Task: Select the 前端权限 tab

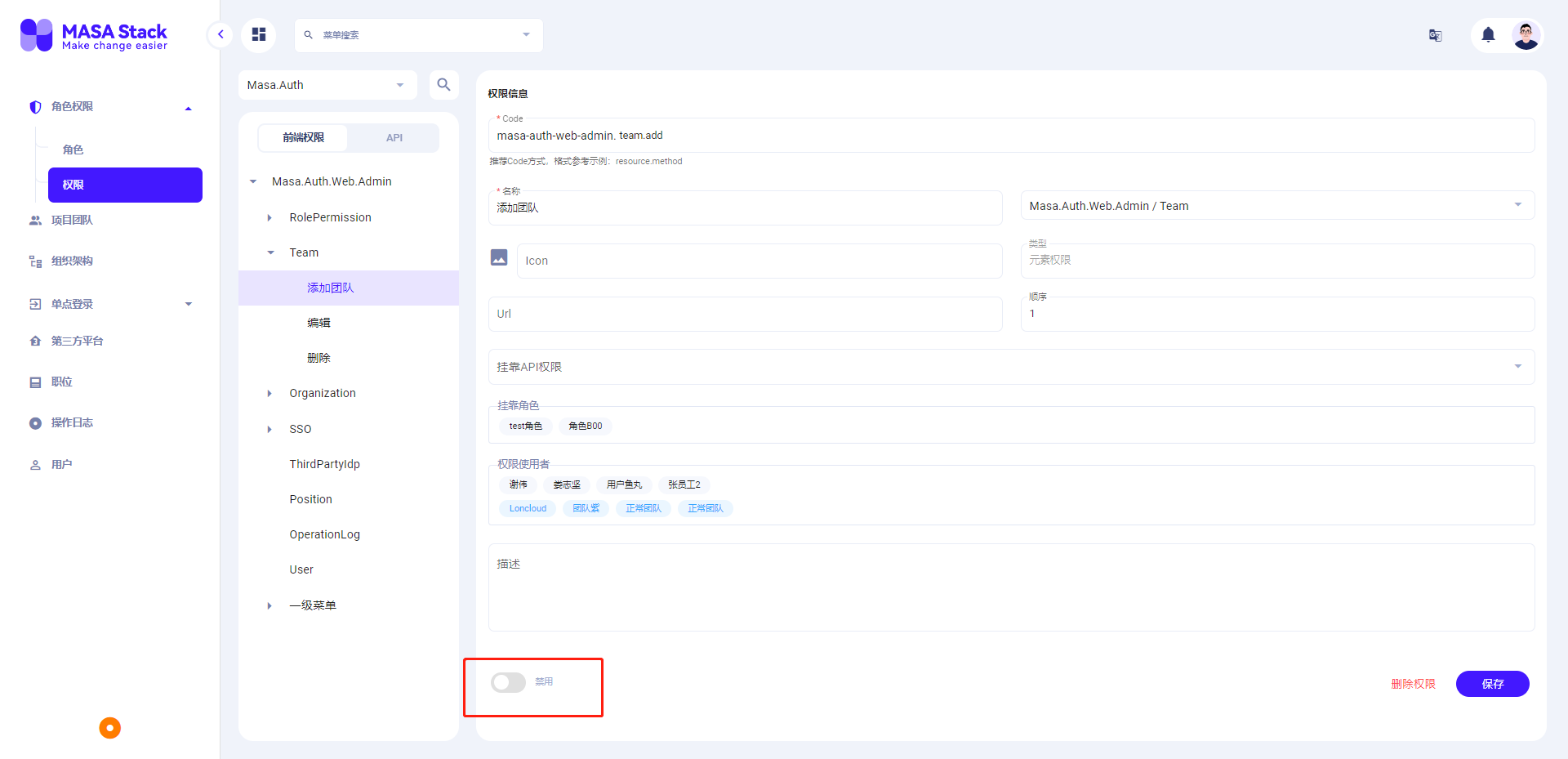Action: (302, 137)
